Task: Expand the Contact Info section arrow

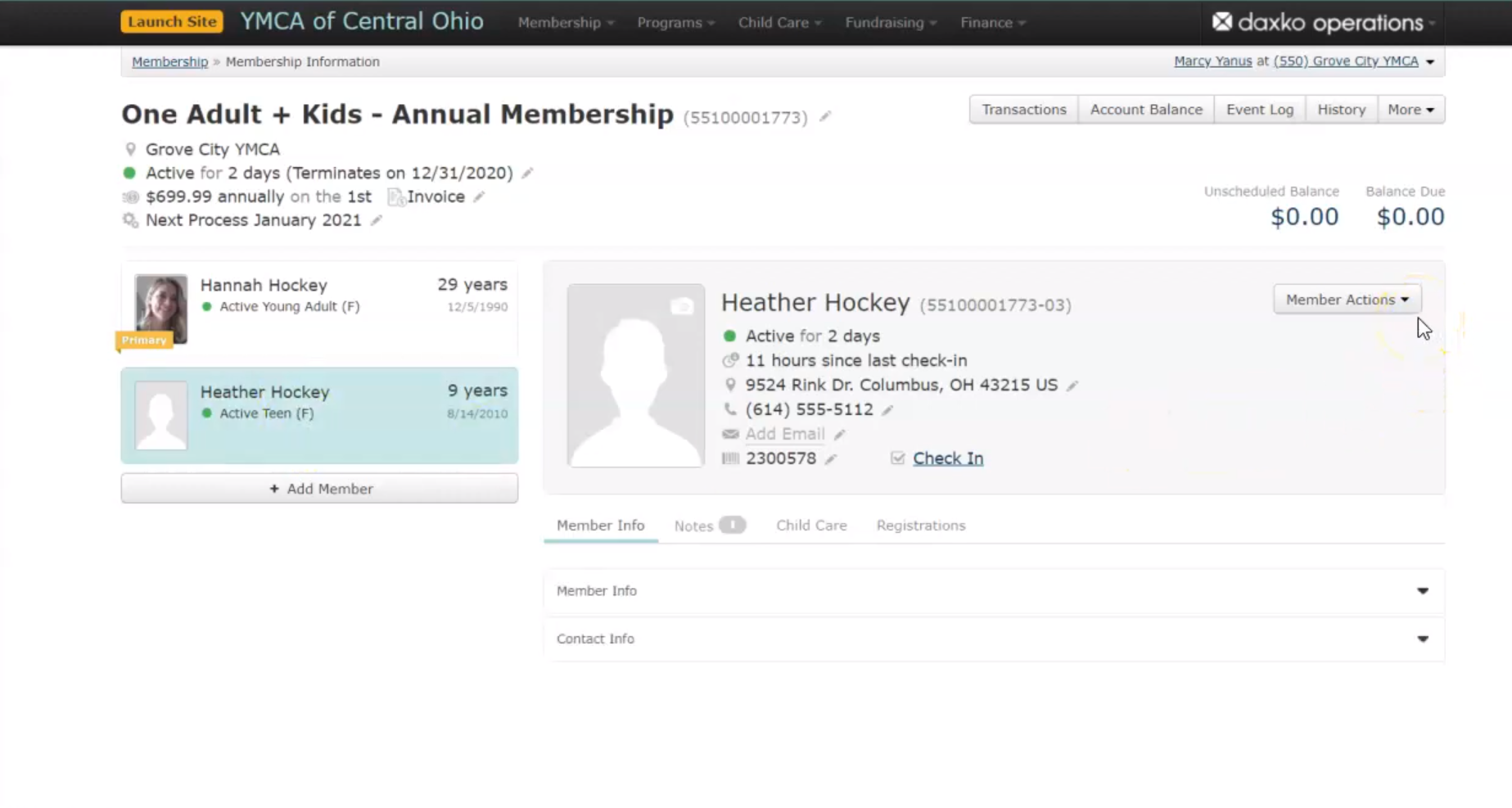Action: tap(1423, 639)
